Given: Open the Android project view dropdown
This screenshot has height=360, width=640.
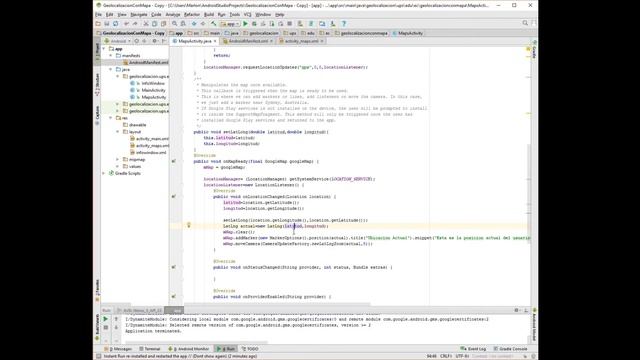Looking at the screenshot, I should tap(118, 41).
